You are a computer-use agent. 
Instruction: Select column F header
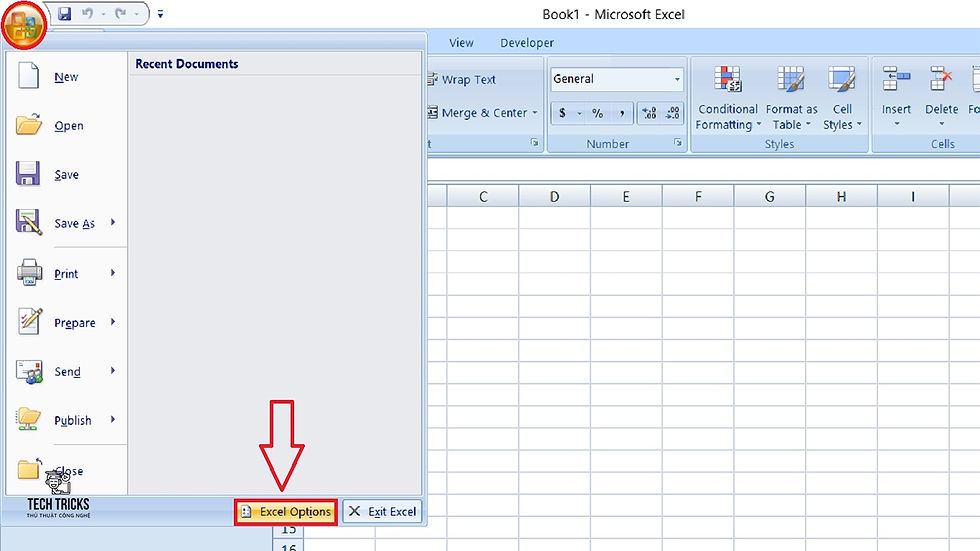(698, 197)
